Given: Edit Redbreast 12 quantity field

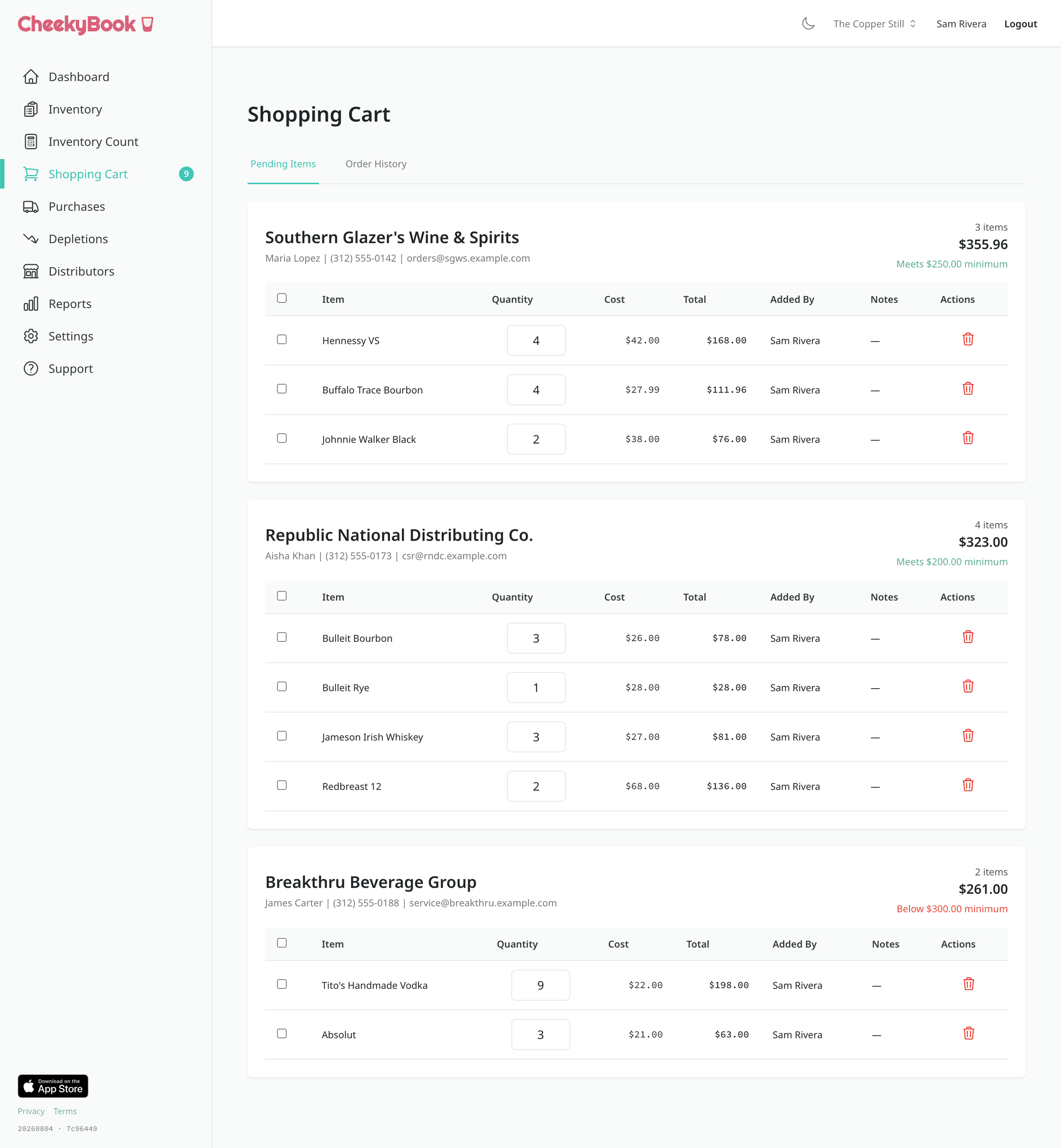Looking at the screenshot, I should coord(536,786).
